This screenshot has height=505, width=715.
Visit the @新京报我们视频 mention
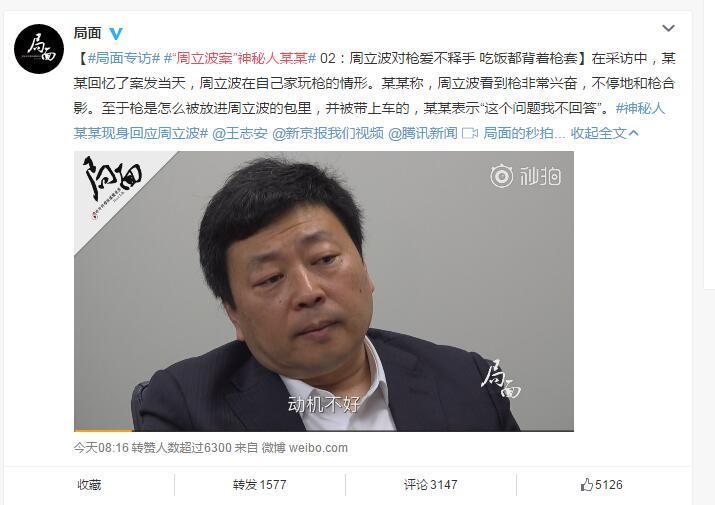tap(328, 133)
